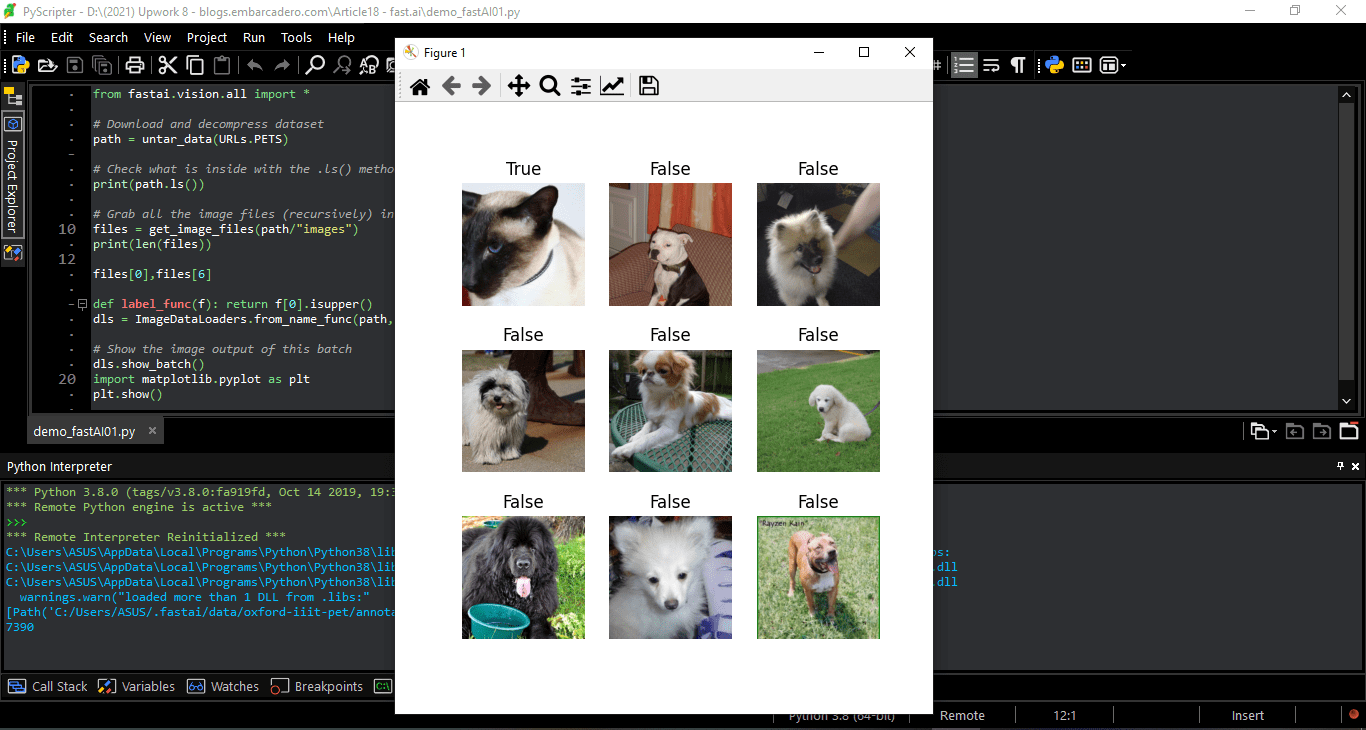The width and height of the screenshot is (1366, 730).
Task: Switch to the Watches tab
Action: pyautogui.click(x=223, y=686)
